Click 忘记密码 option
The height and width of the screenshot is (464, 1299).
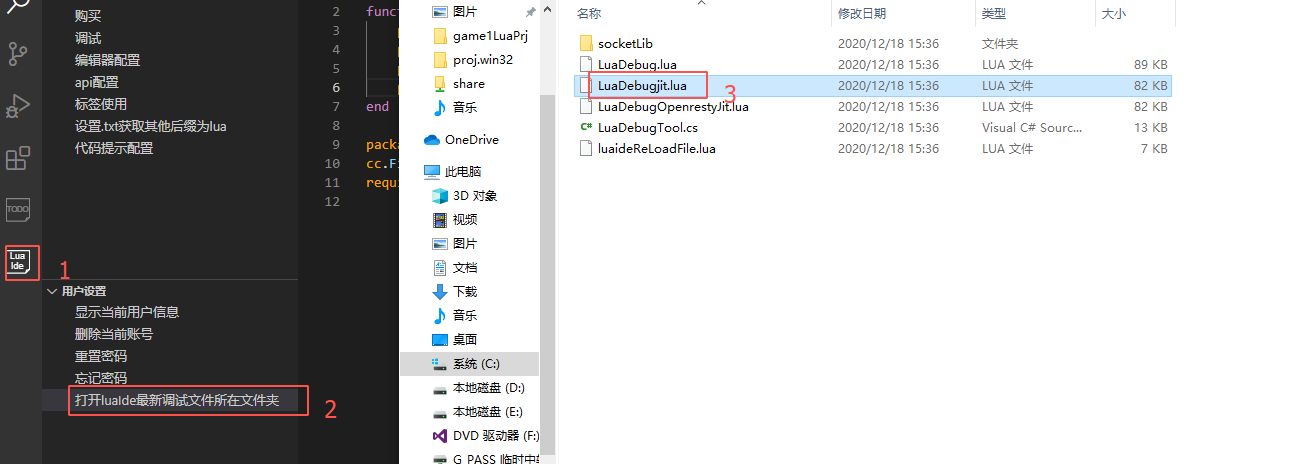pos(101,378)
